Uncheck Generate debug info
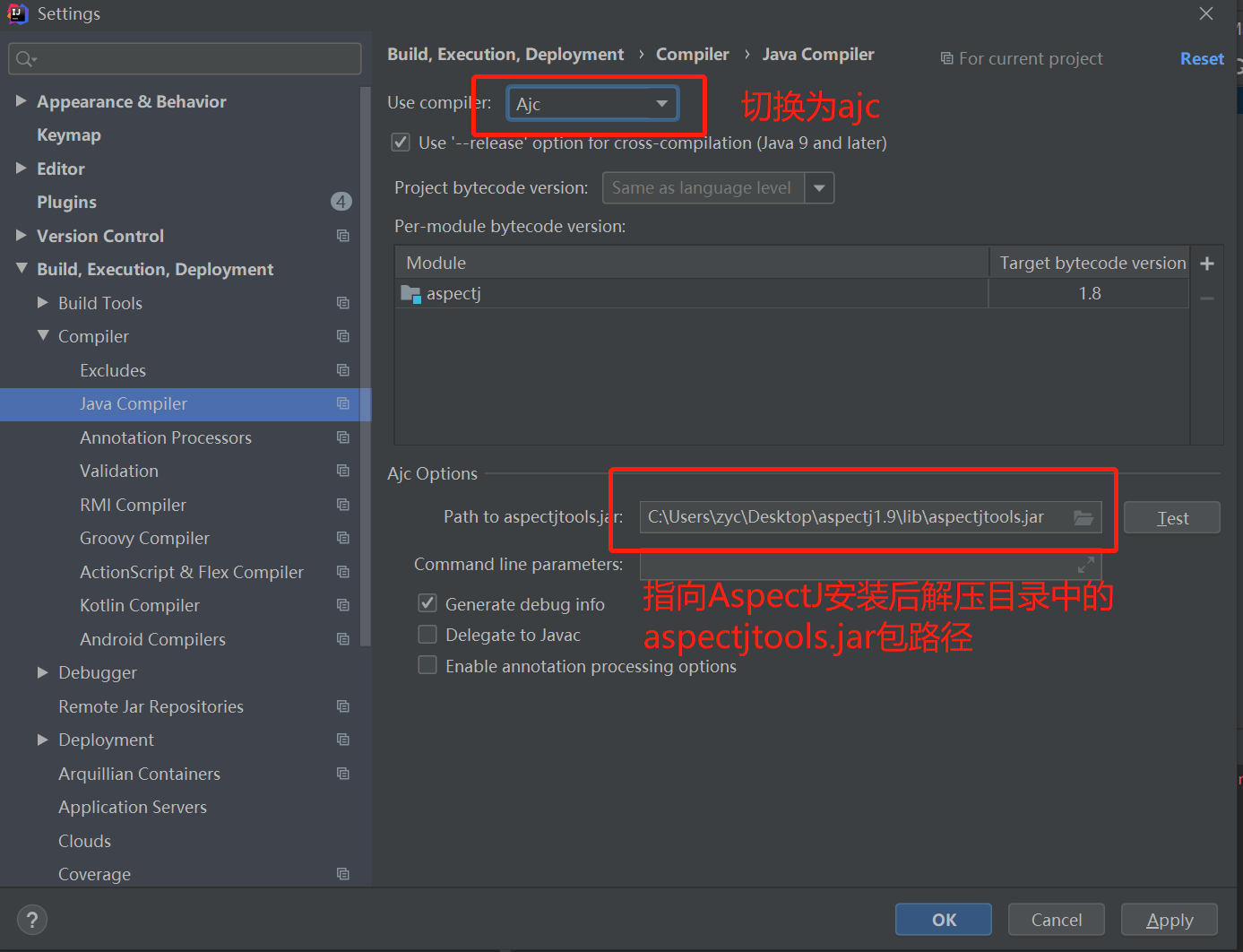1243x952 pixels. pyautogui.click(x=428, y=604)
